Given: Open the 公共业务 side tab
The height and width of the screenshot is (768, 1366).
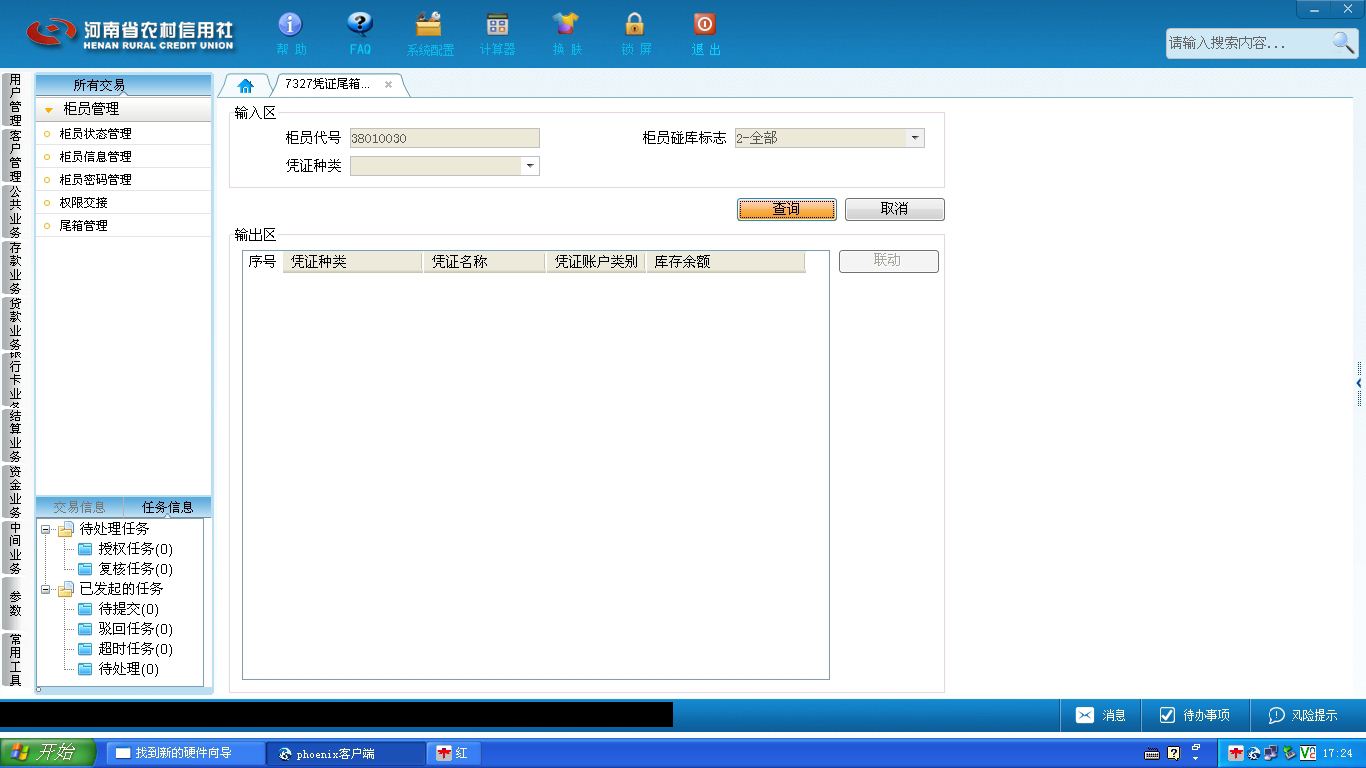Looking at the screenshot, I should (x=14, y=212).
